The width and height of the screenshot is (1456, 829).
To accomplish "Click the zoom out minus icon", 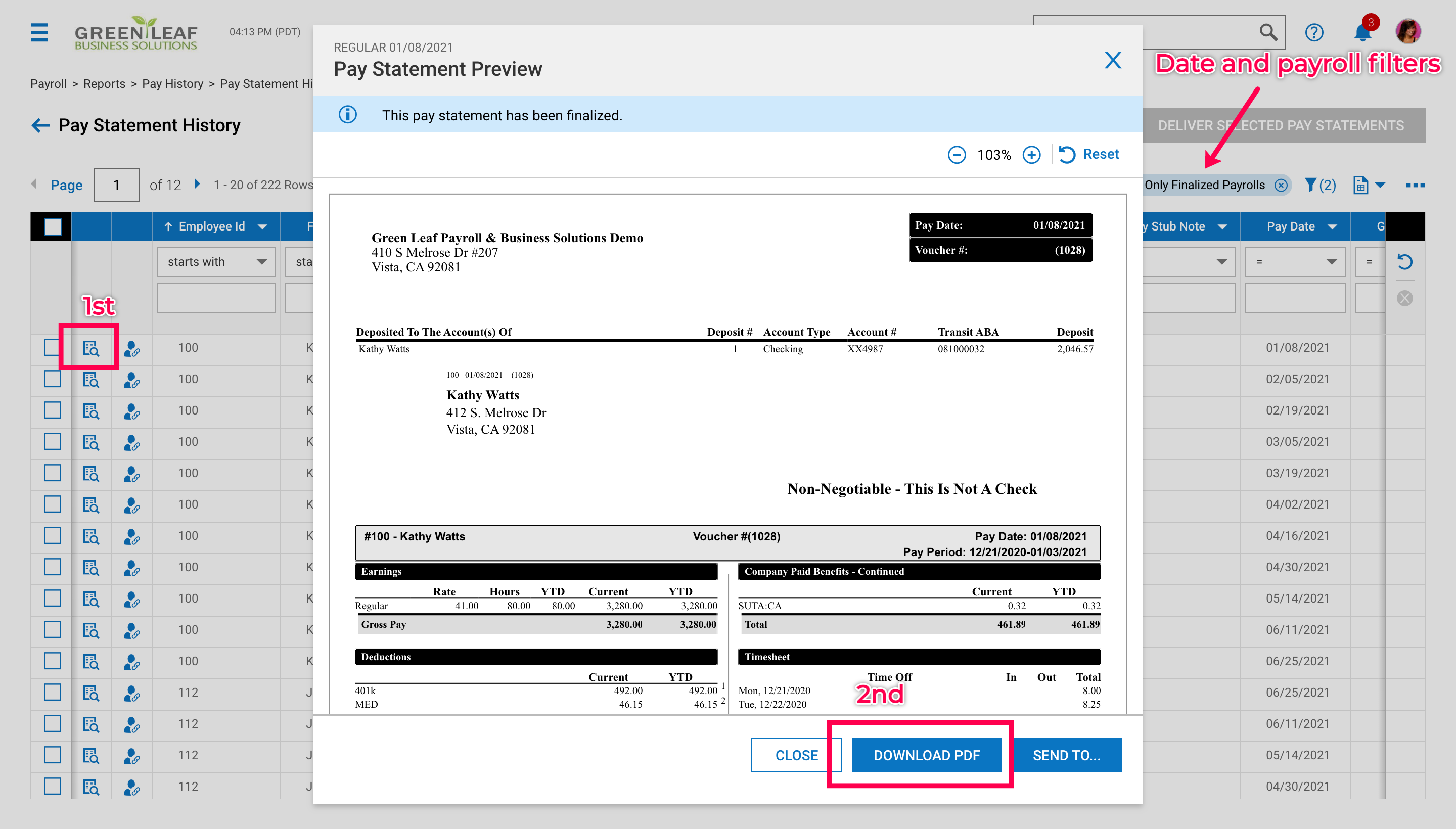I will coord(957,155).
